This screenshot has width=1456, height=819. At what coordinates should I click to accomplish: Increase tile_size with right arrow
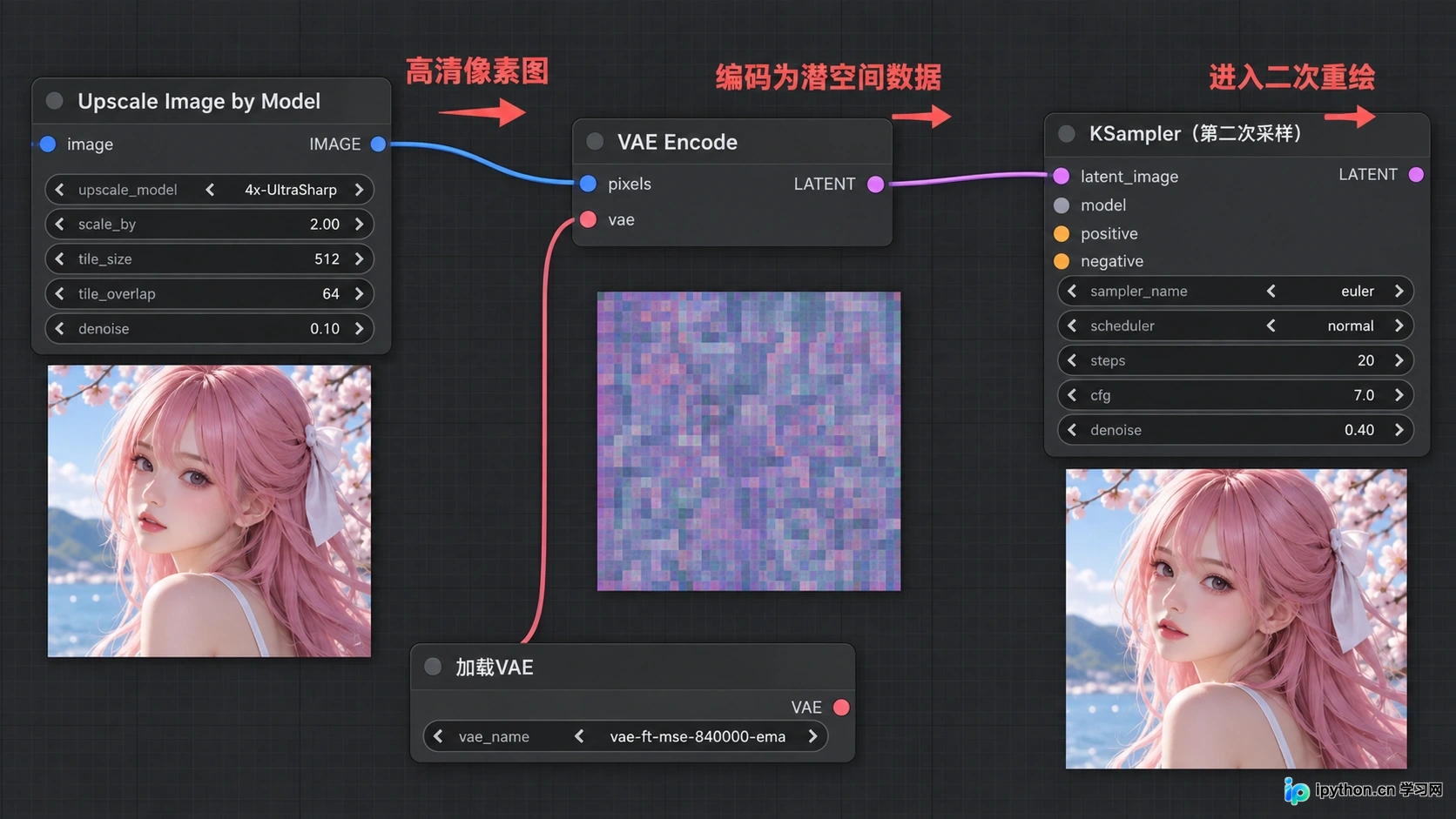click(359, 259)
